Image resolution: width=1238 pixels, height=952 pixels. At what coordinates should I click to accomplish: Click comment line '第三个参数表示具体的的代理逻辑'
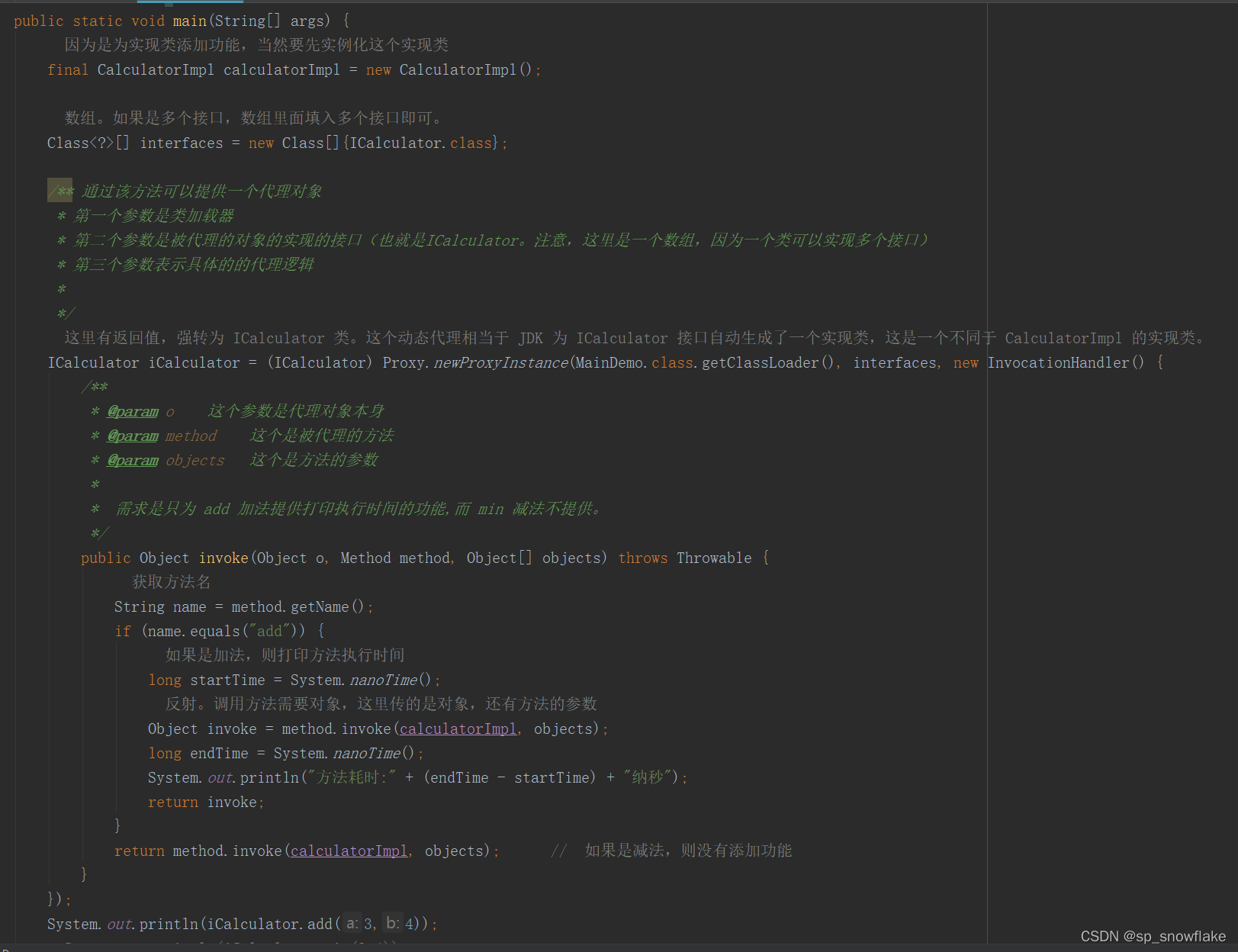tap(194, 265)
